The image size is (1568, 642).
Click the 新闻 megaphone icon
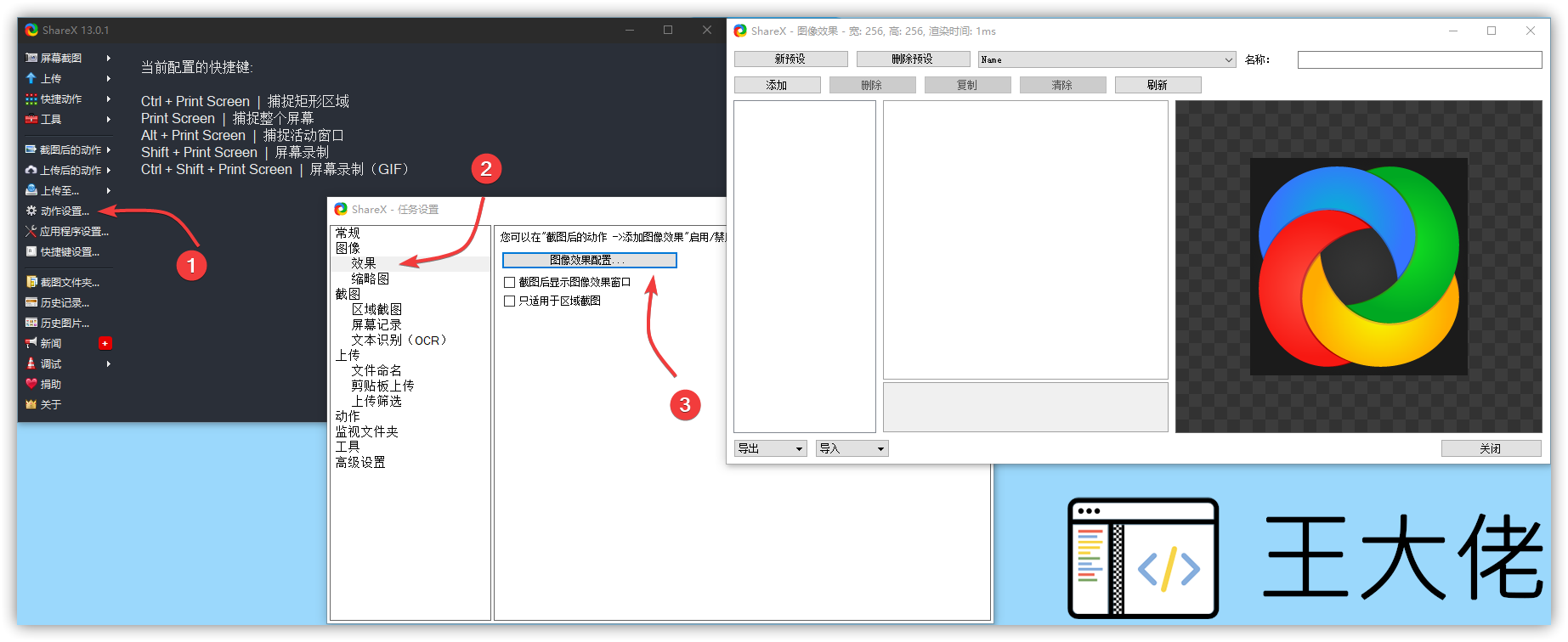(31, 343)
